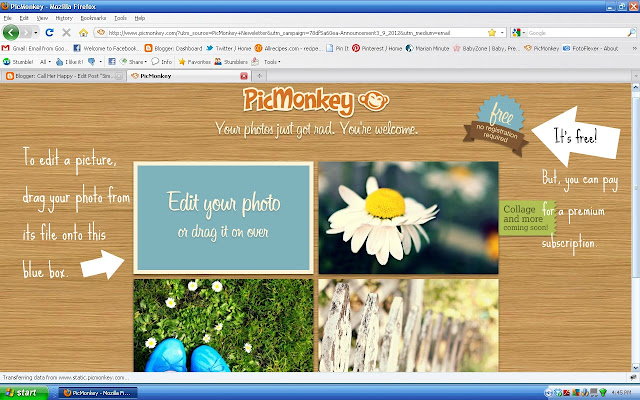Click the Google search input field
This screenshot has height=400, width=640.
click(576, 33)
